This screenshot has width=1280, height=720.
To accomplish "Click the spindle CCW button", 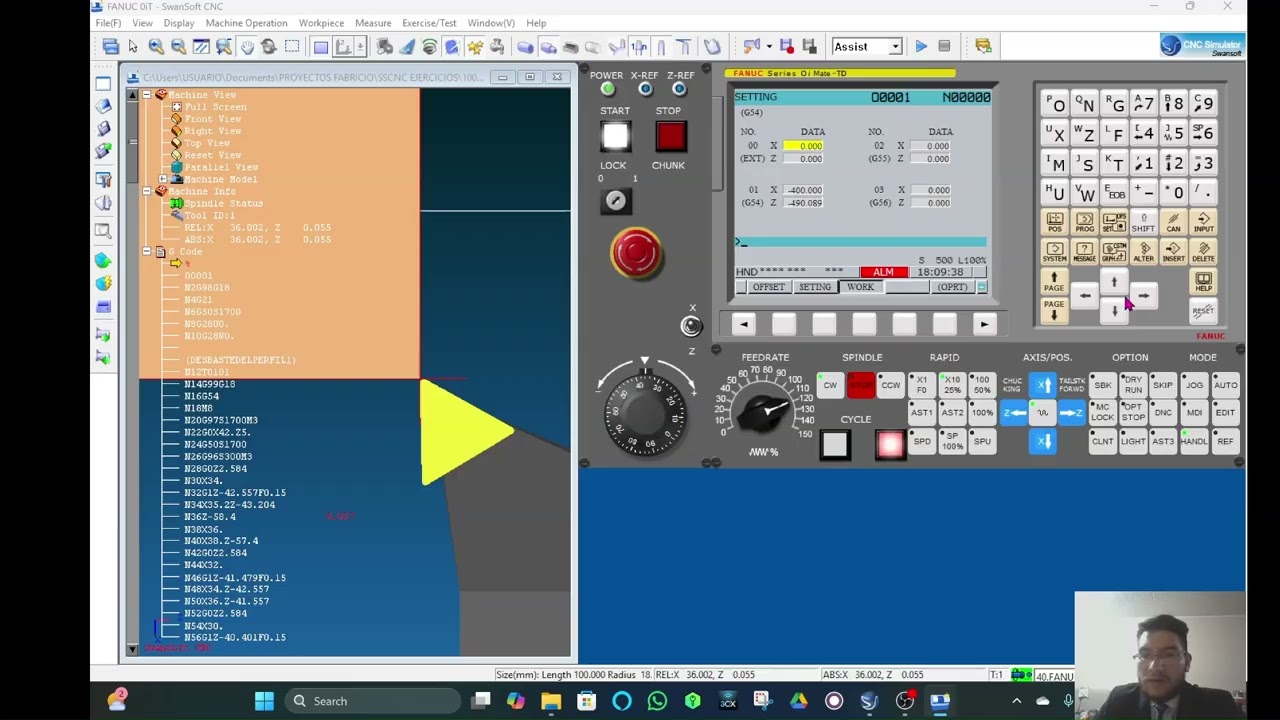I will click(x=890, y=385).
